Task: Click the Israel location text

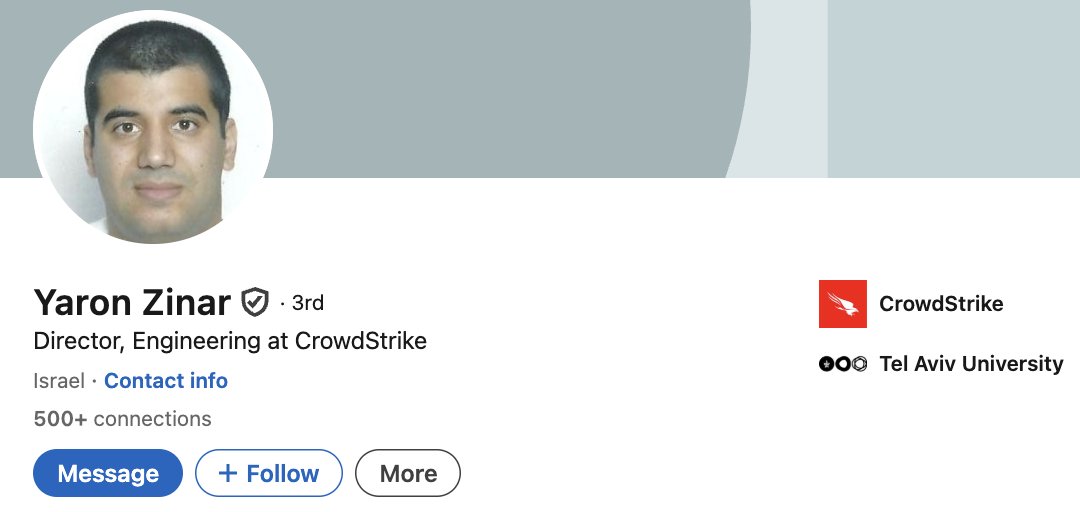Action: click(x=59, y=381)
